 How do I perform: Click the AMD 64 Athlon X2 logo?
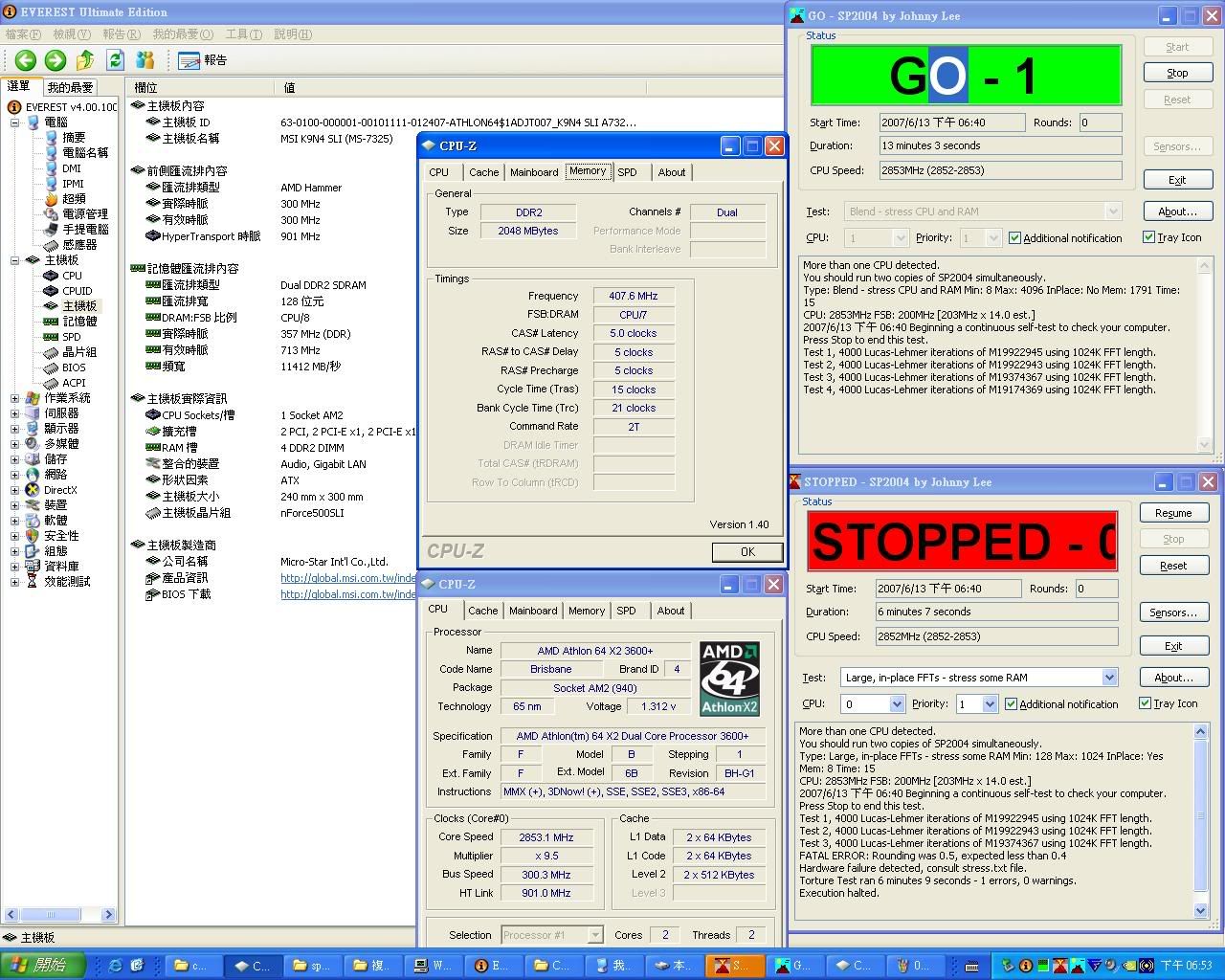[x=729, y=679]
